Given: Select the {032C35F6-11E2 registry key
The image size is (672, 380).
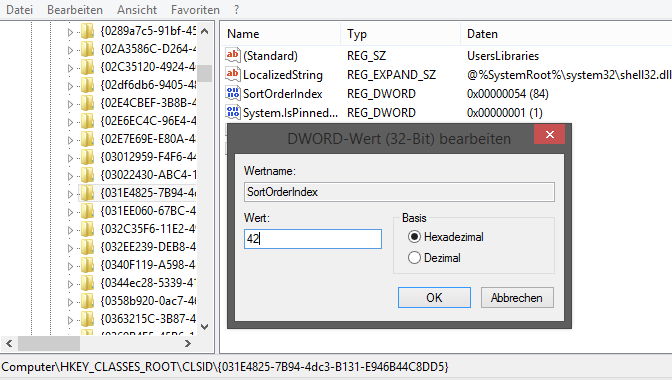Looking at the screenshot, I should click(x=148, y=229).
